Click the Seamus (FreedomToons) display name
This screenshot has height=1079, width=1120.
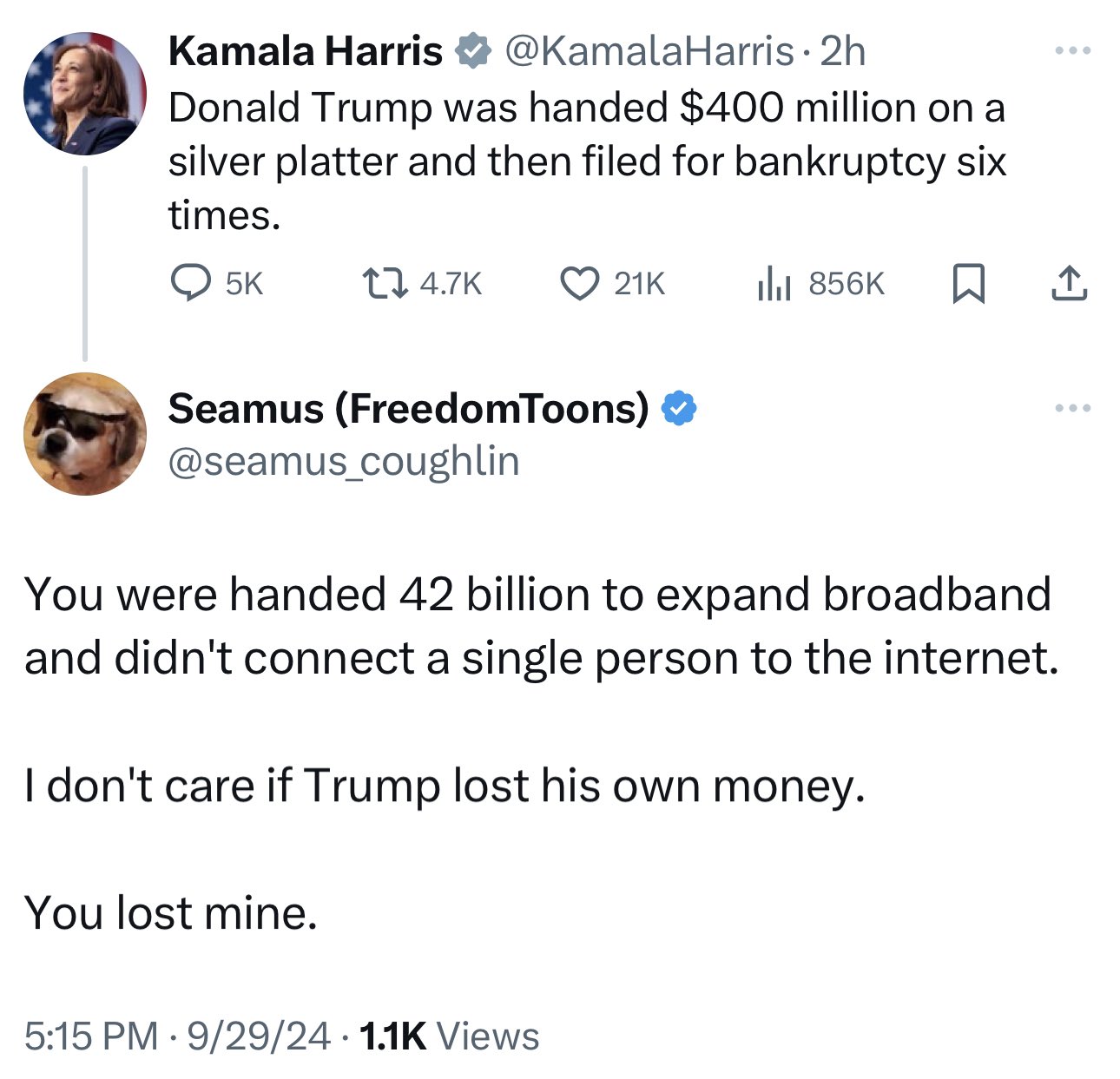pyautogui.click(x=408, y=409)
